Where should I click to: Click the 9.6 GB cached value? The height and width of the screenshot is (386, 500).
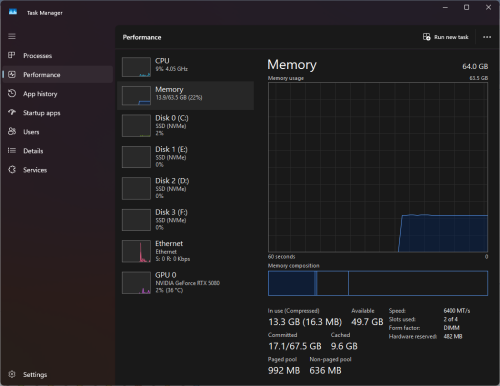tap(344, 346)
